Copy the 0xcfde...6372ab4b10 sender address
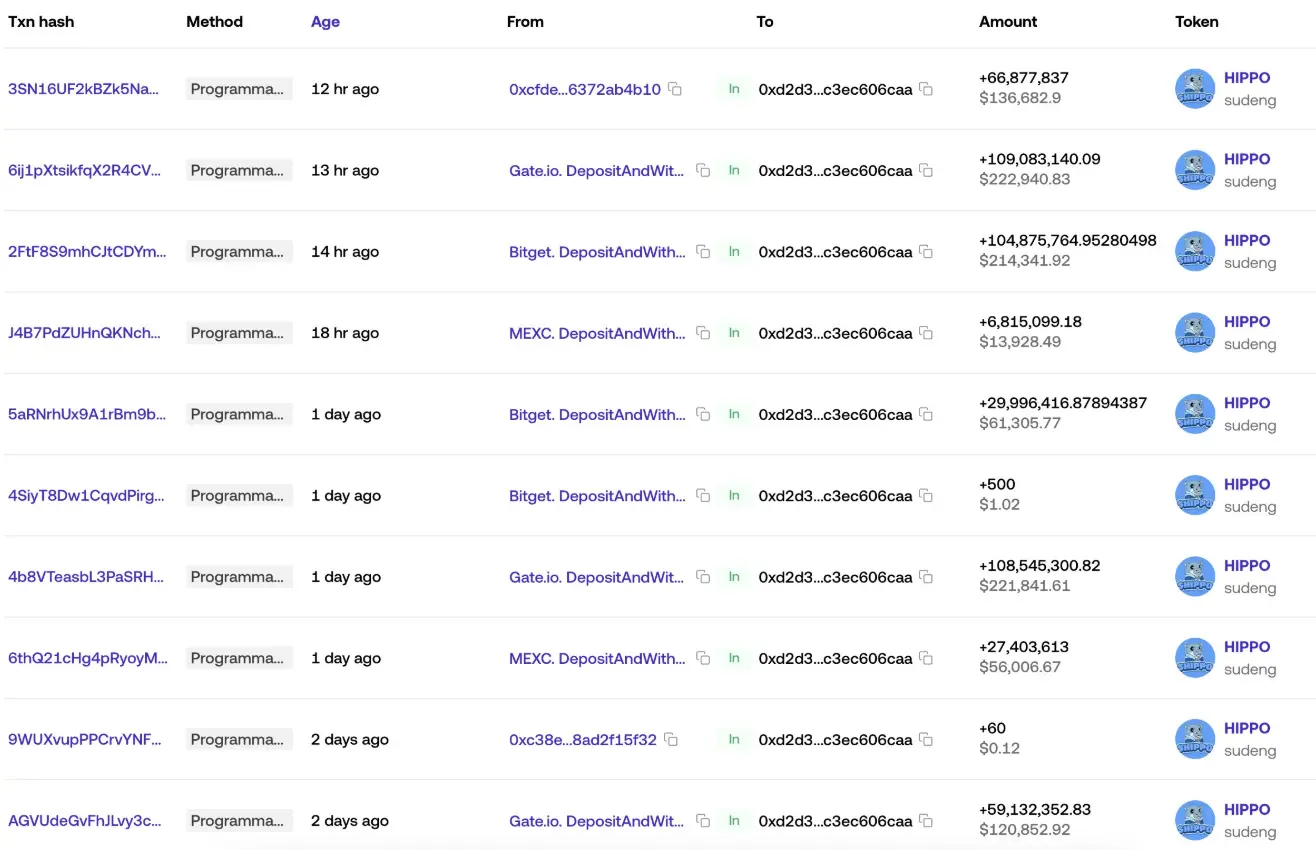 click(675, 89)
